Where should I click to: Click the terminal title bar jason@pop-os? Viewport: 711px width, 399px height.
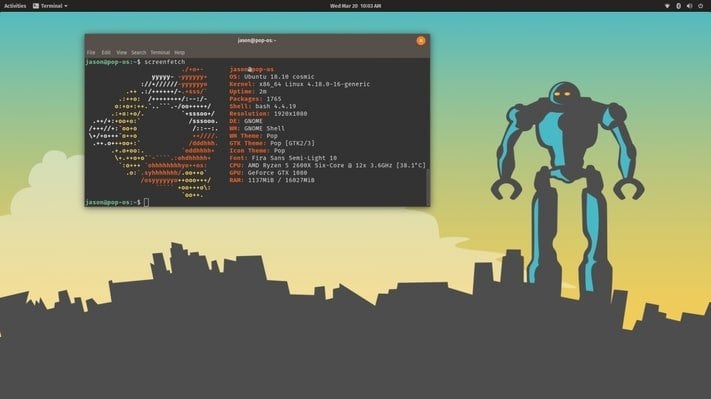[257, 40]
